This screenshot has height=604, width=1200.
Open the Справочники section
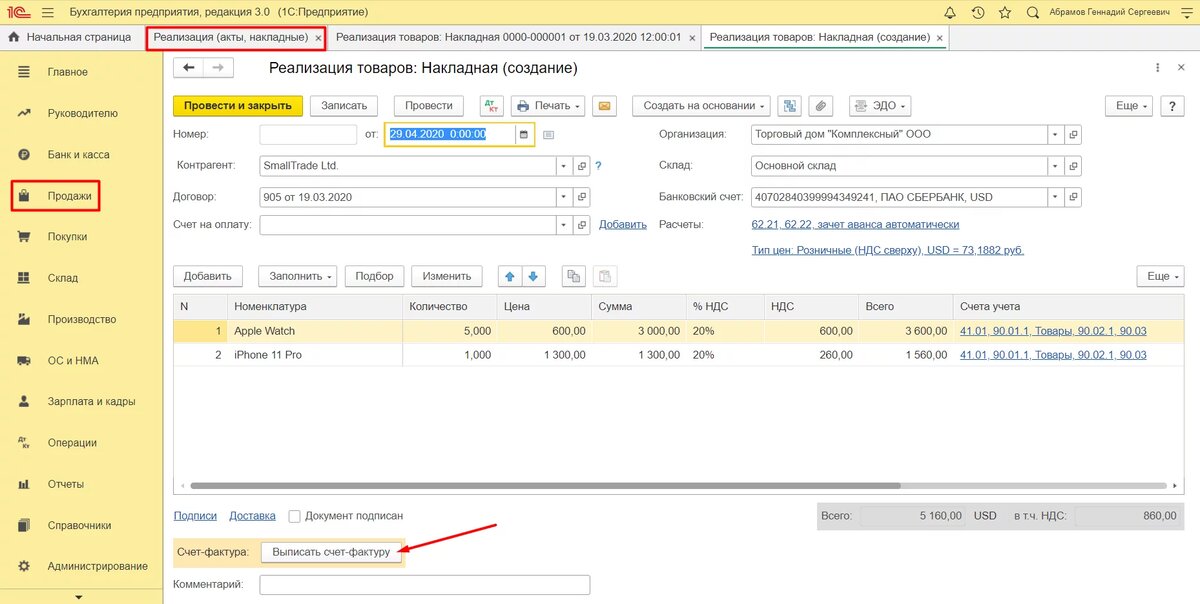[x=79, y=525]
